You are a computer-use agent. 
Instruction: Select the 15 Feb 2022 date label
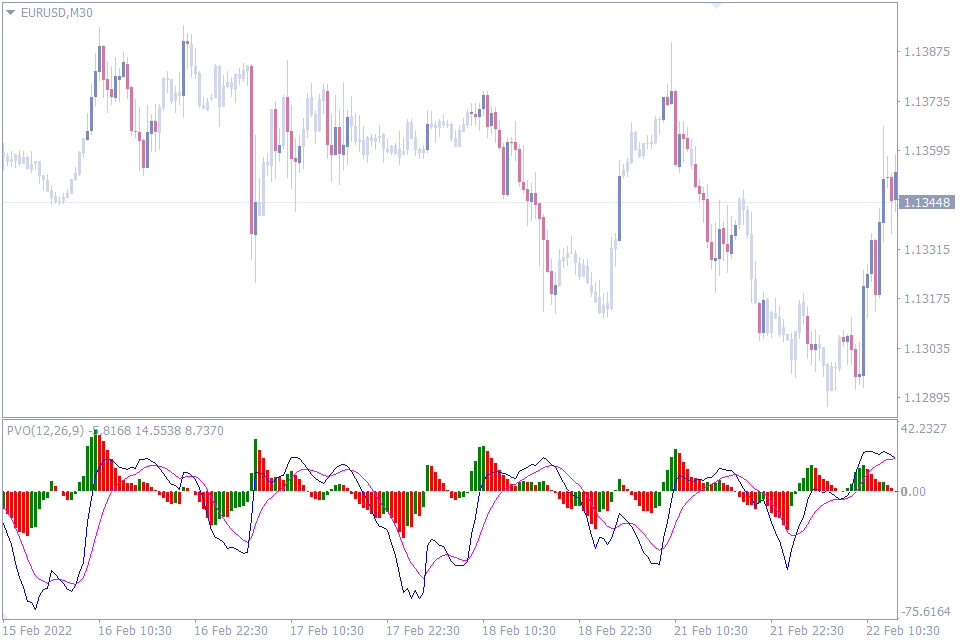coord(38,630)
